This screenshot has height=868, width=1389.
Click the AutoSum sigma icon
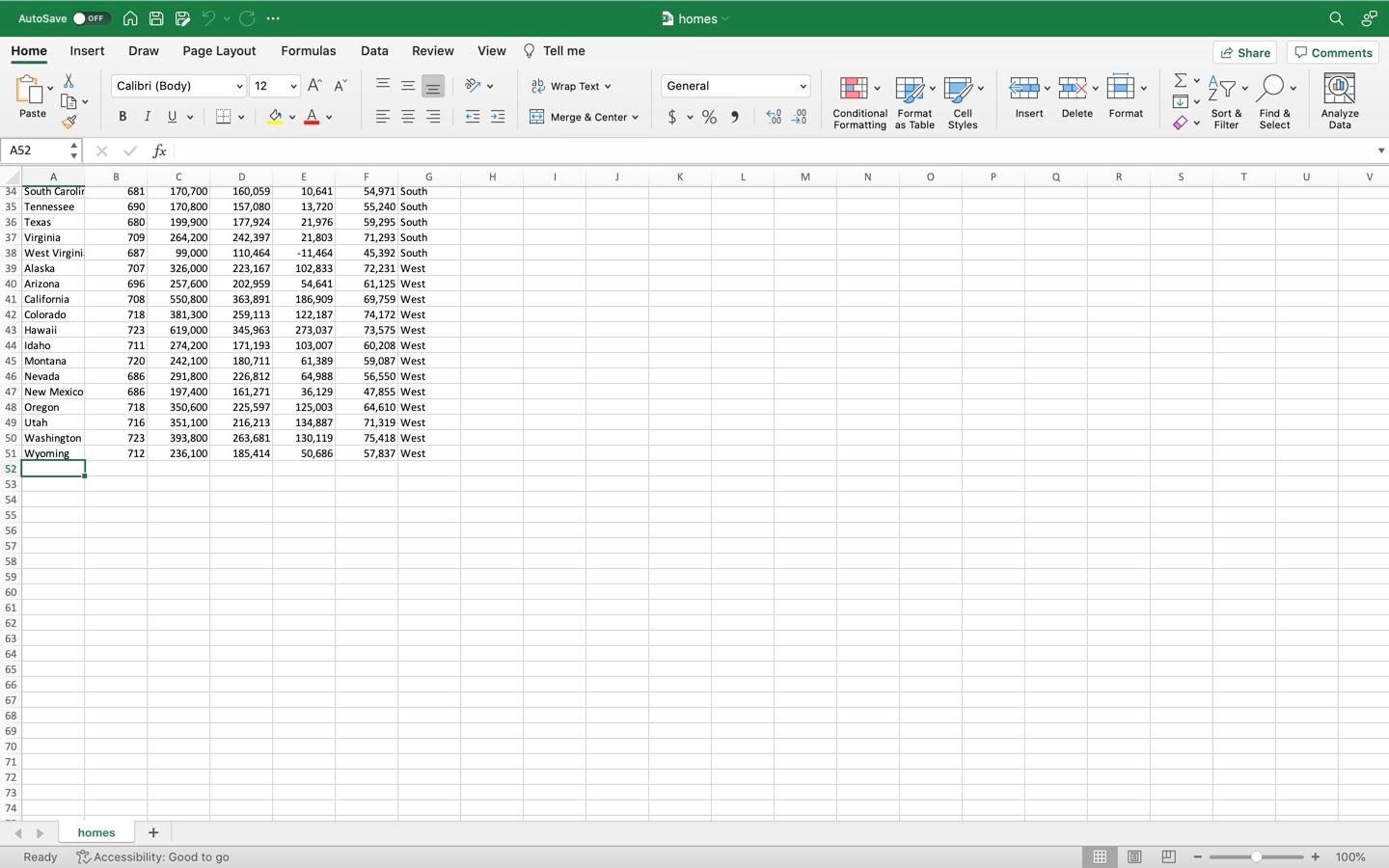point(1181,80)
